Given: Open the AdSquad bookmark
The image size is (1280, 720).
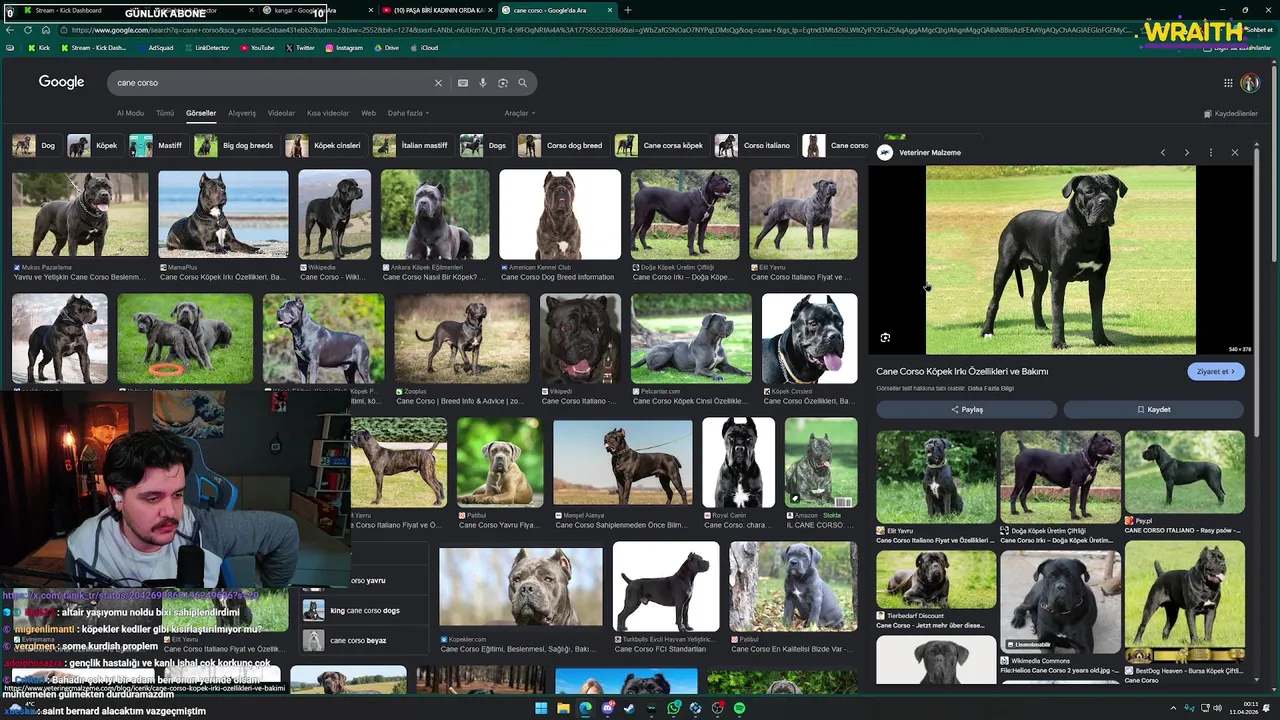Looking at the screenshot, I should pyautogui.click(x=154, y=48).
